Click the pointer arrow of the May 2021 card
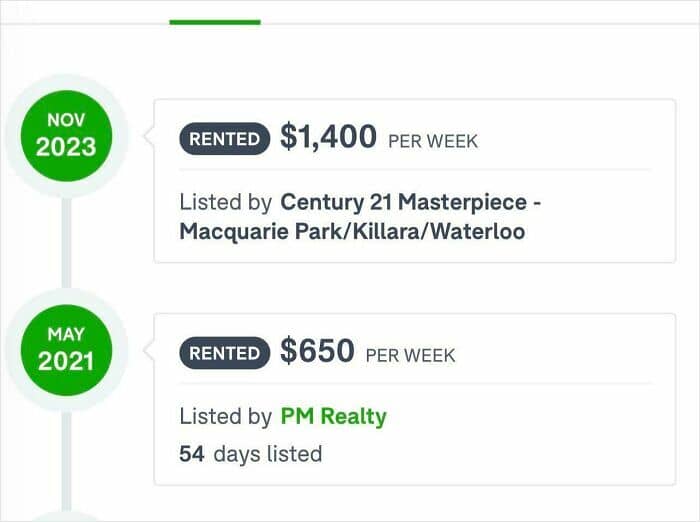Image resolution: width=700 pixels, height=522 pixels. pyautogui.click(x=149, y=350)
